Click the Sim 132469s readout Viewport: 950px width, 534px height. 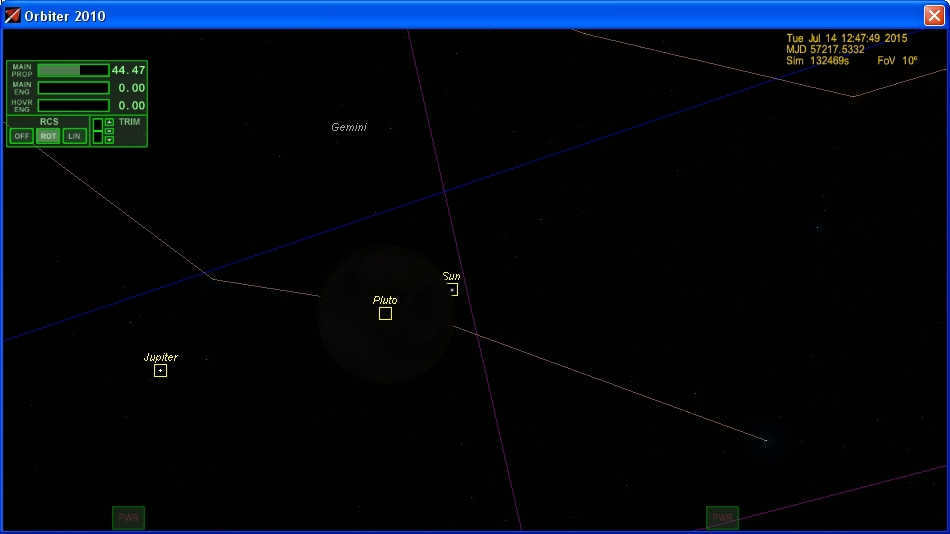click(817, 61)
